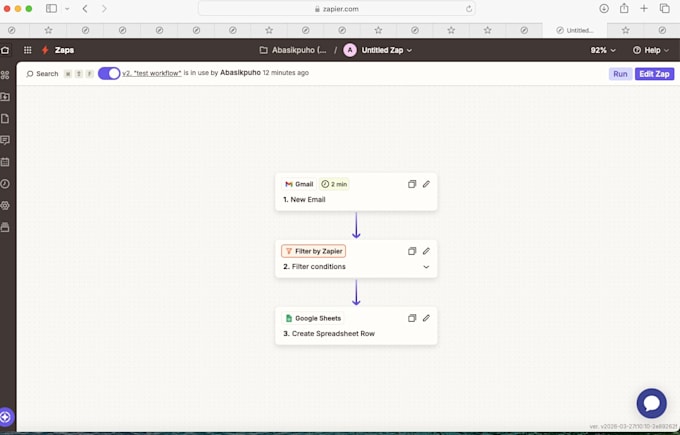Open the comments speech-bubble icon in sidebar
The image size is (680, 435).
(x=5, y=140)
